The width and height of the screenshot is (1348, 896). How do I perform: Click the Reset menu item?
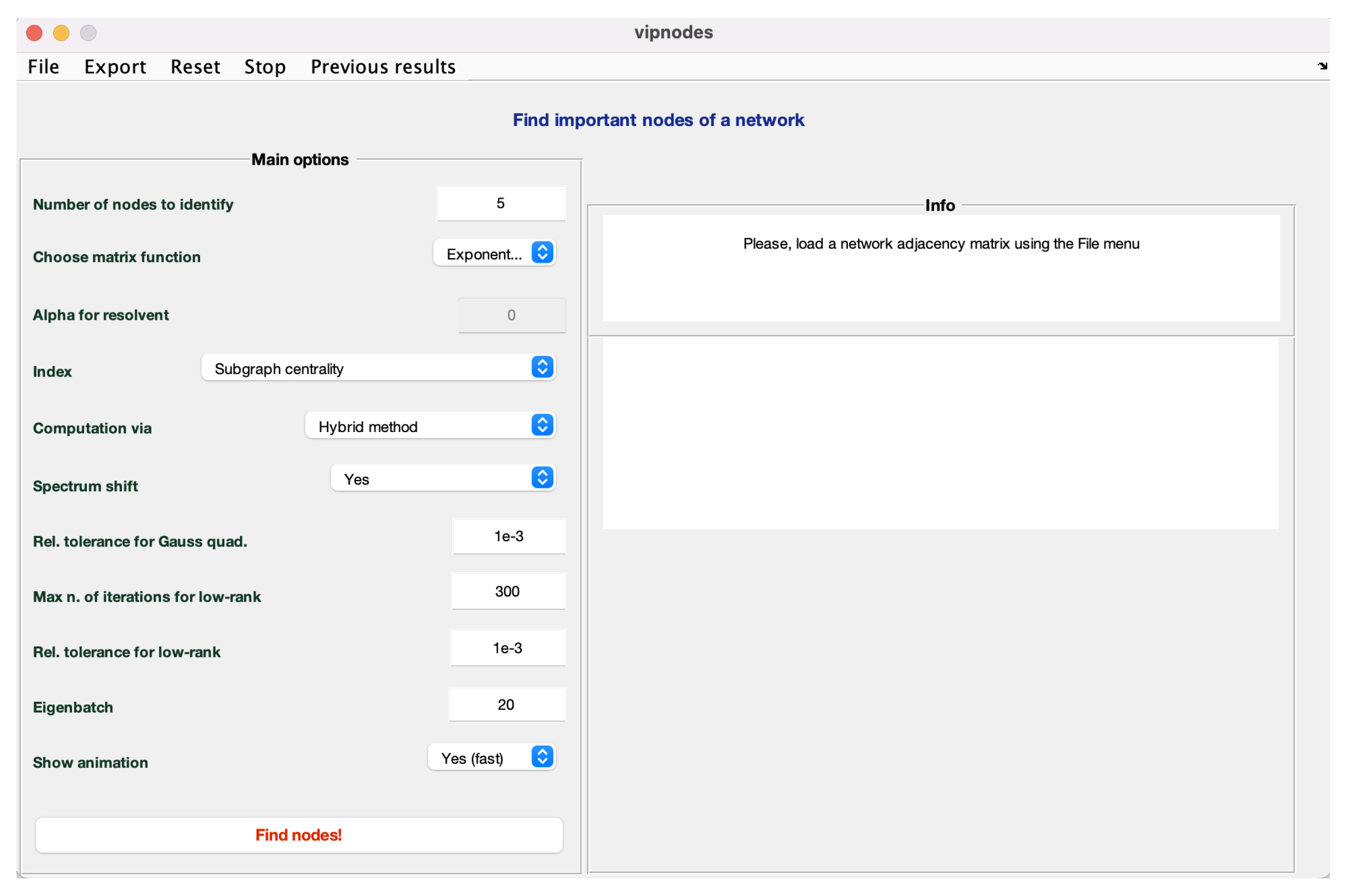(x=195, y=67)
